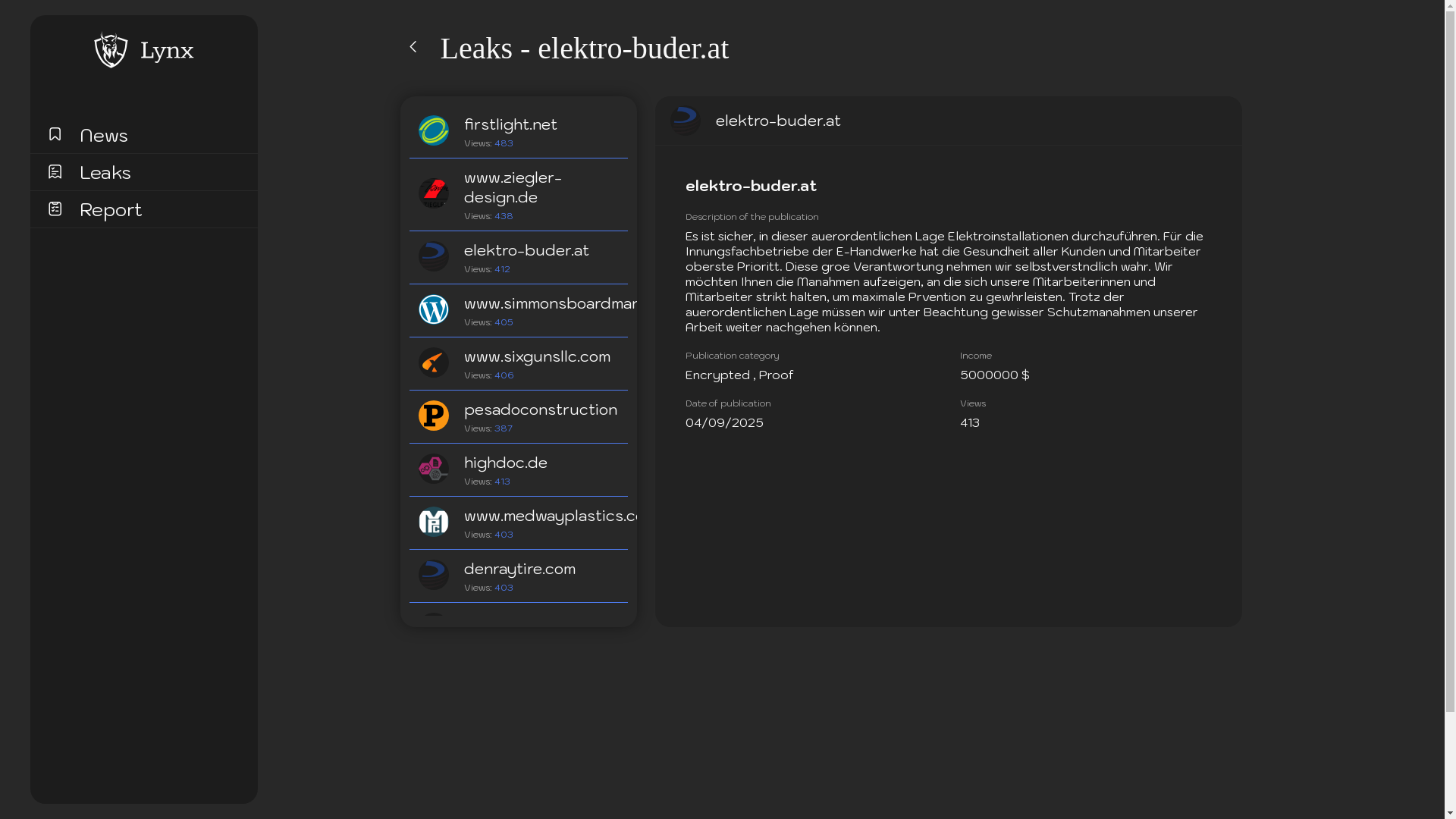1456x819 pixels.
Task: Click the blue progress underline below www.ziegler-design.de
Action: tap(518, 231)
